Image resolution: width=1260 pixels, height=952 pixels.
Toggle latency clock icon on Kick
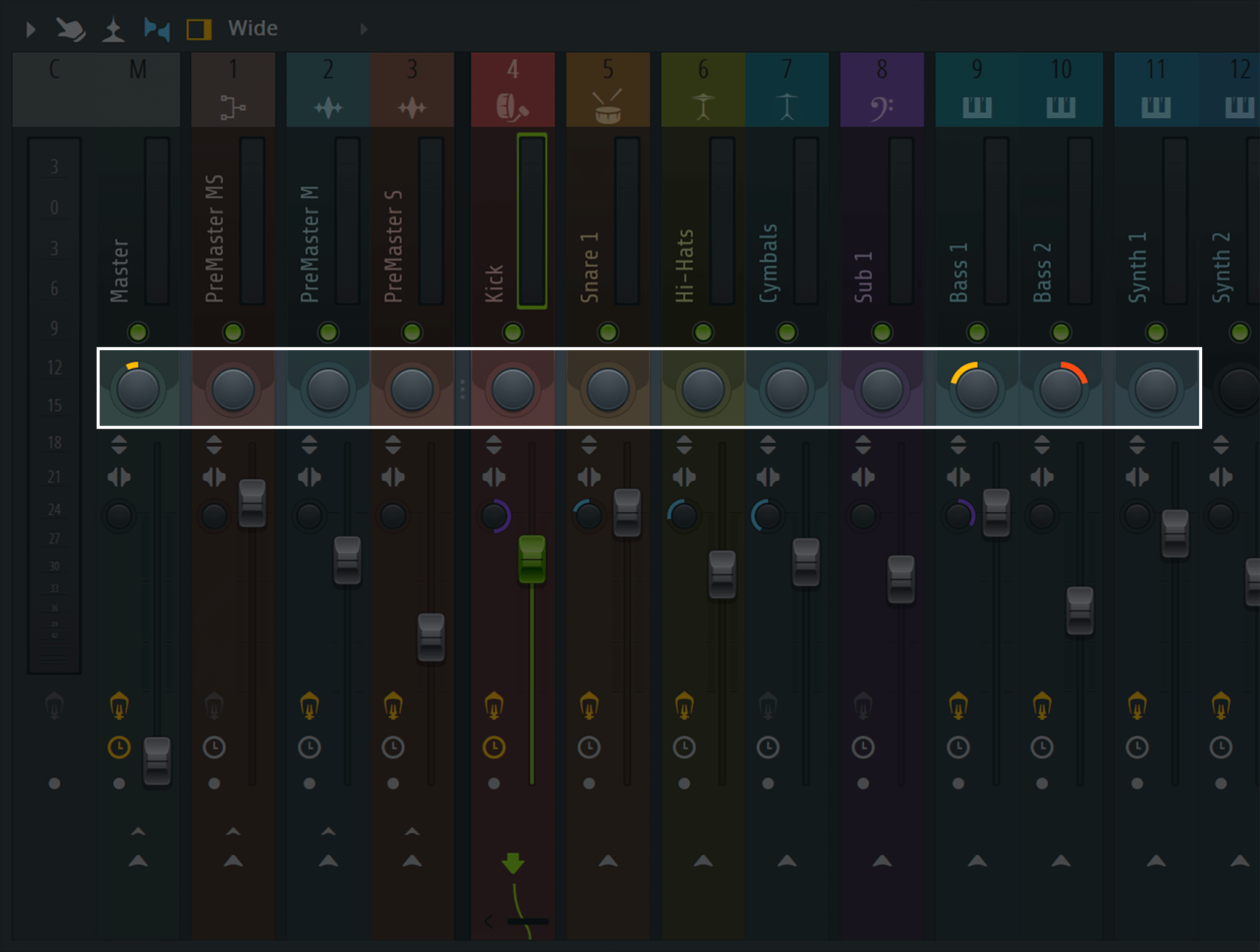click(x=493, y=747)
